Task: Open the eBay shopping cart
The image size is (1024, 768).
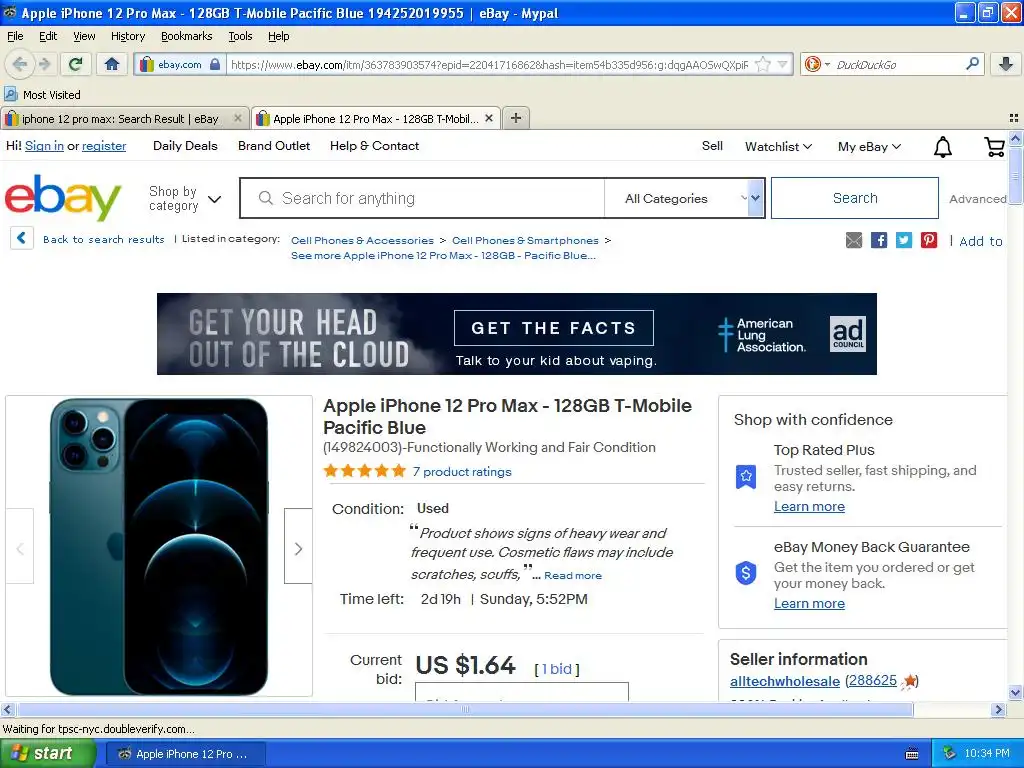Action: click(x=994, y=147)
